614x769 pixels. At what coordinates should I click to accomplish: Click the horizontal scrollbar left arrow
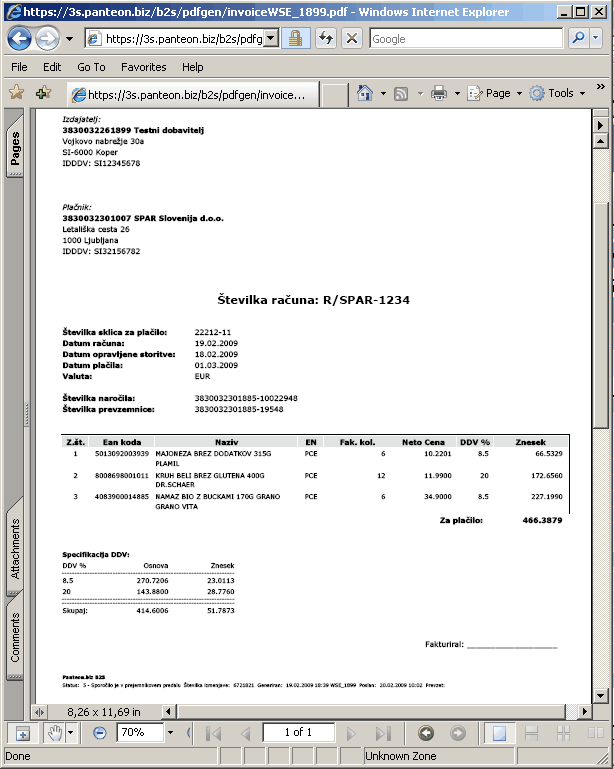[x=169, y=711]
